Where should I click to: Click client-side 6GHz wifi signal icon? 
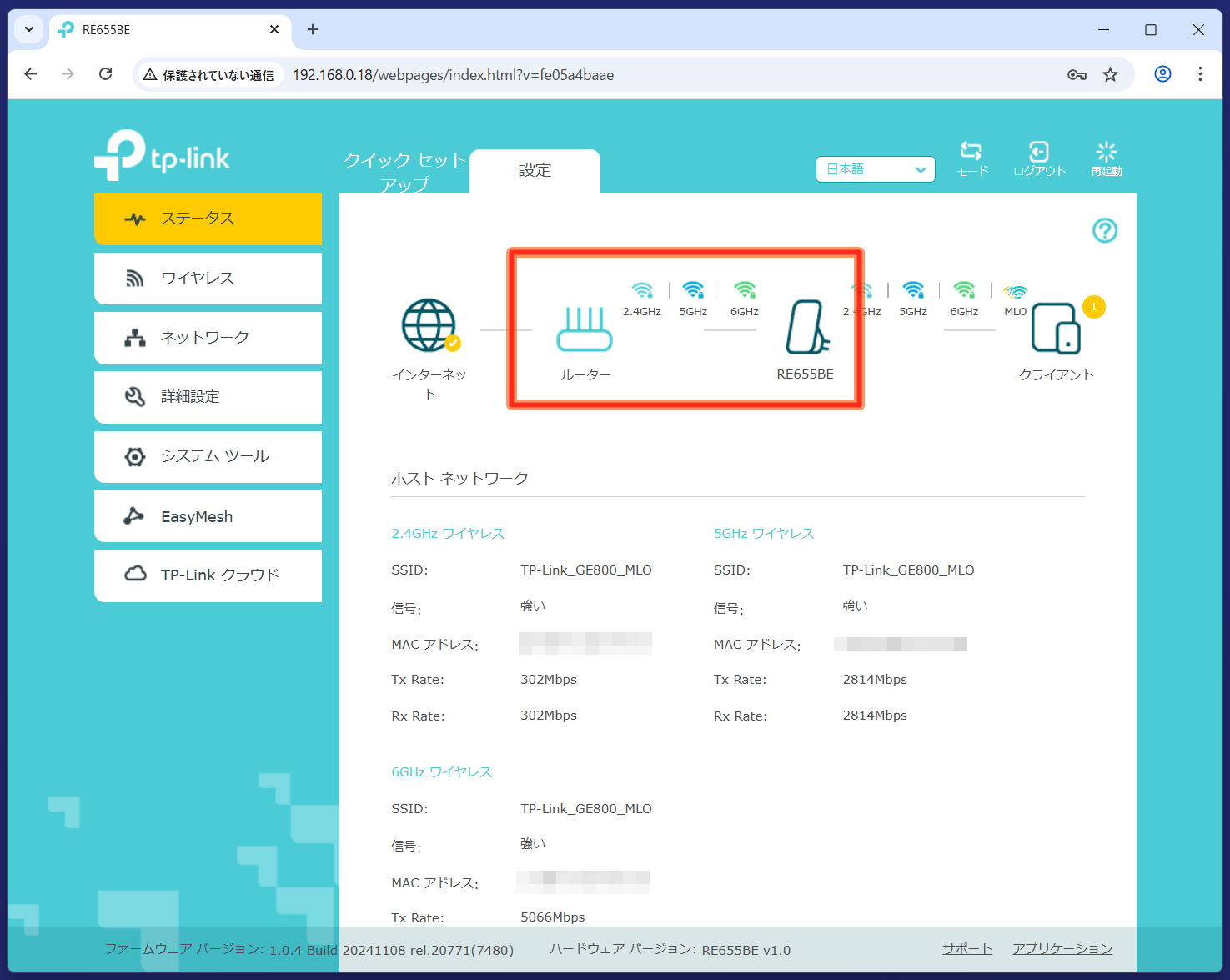[x=964, y=289]
